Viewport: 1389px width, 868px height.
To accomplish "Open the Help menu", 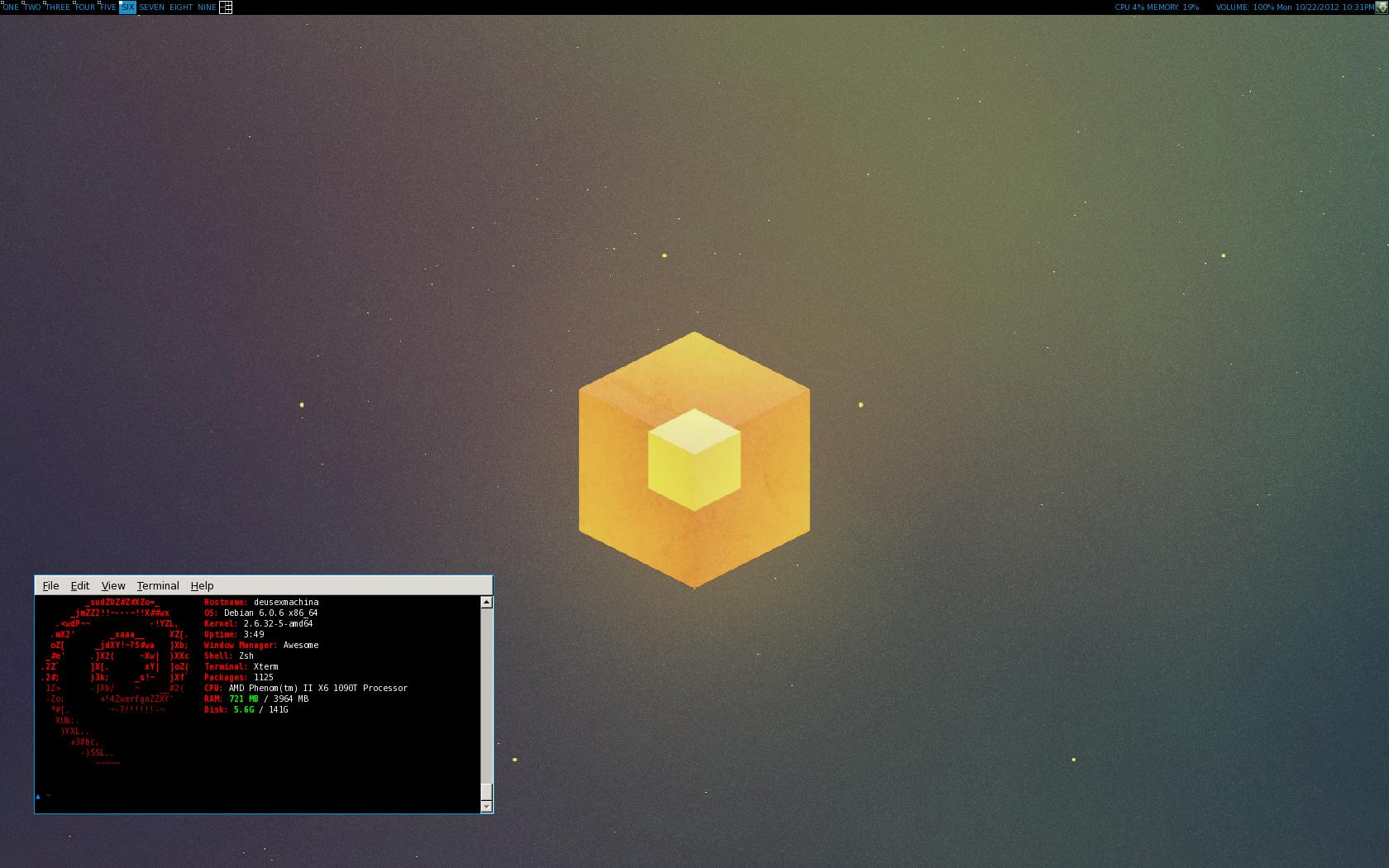I will (202, 585).
